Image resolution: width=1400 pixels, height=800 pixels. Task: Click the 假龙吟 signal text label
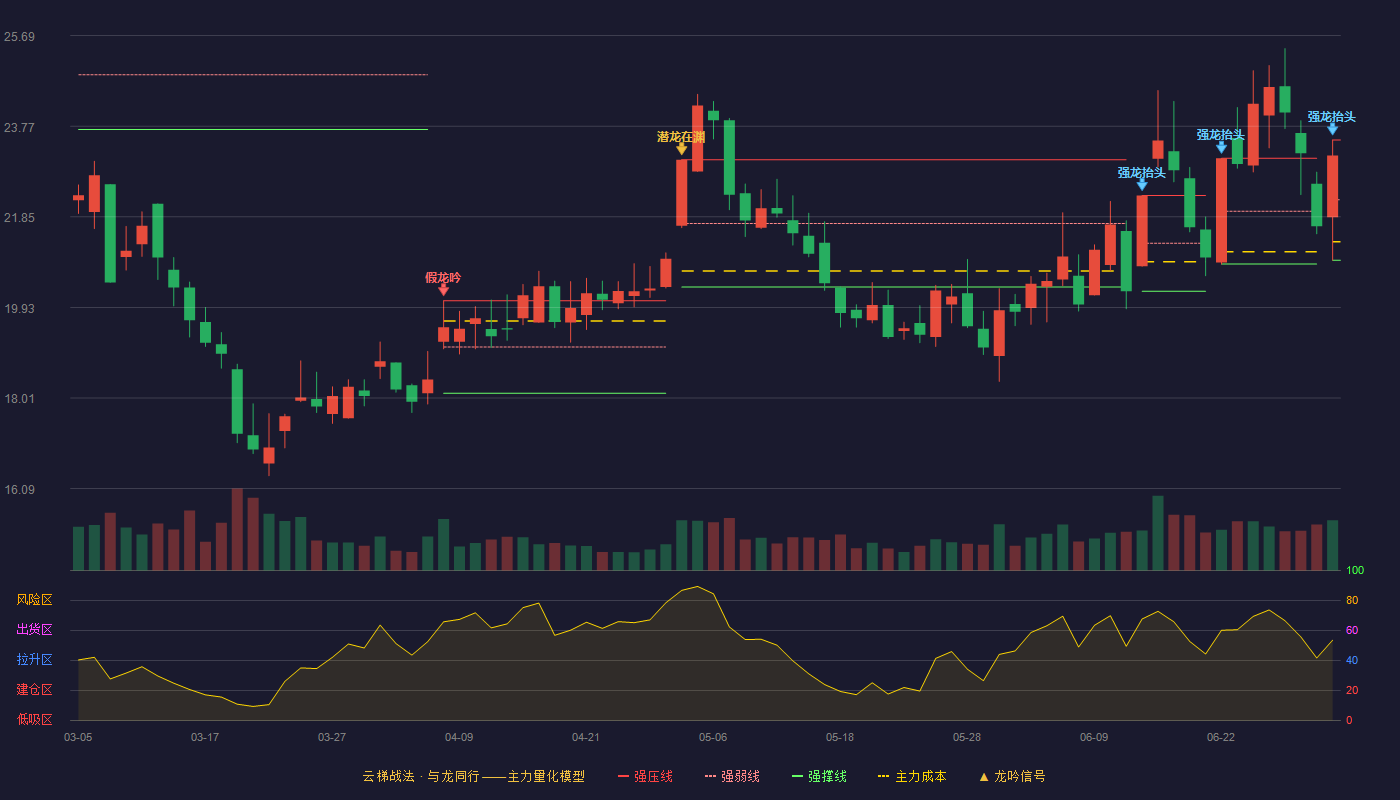pos(443,277)
